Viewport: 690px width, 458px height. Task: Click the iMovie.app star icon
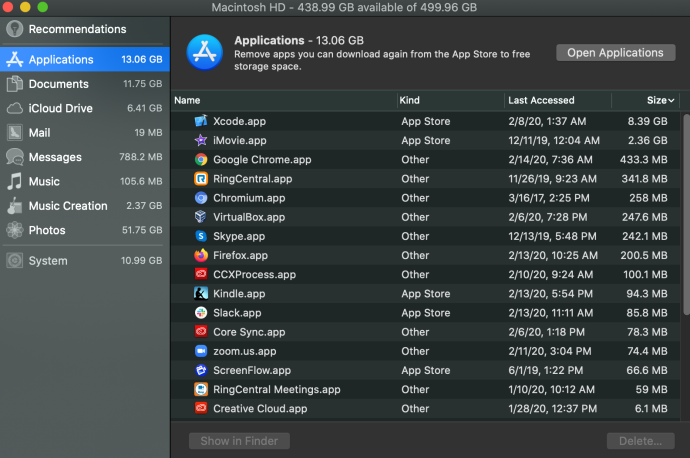(x=201, y=140)
